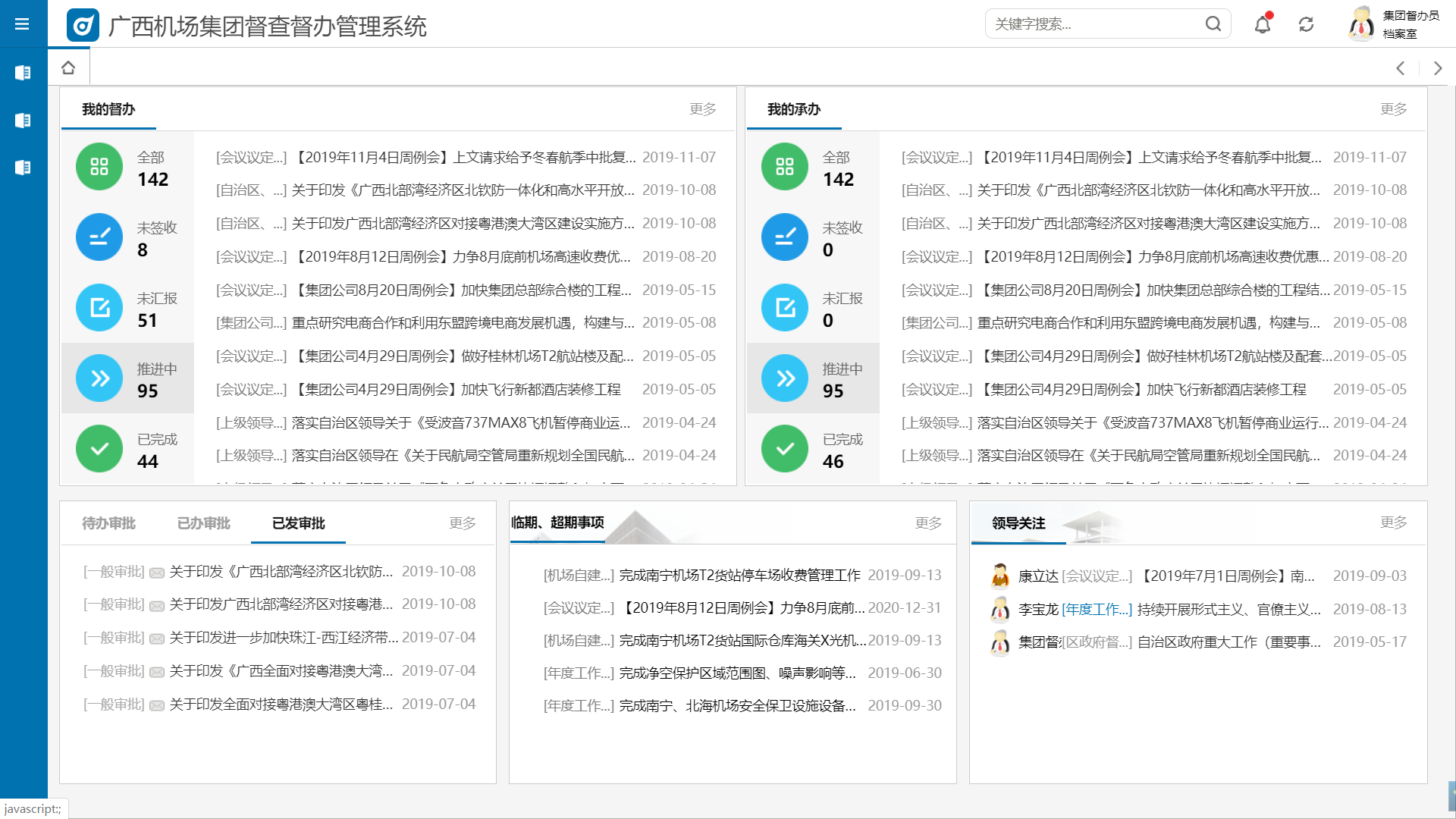
Task: Click avatar icon next to 李宝龙
Action: click(1000, 610)
